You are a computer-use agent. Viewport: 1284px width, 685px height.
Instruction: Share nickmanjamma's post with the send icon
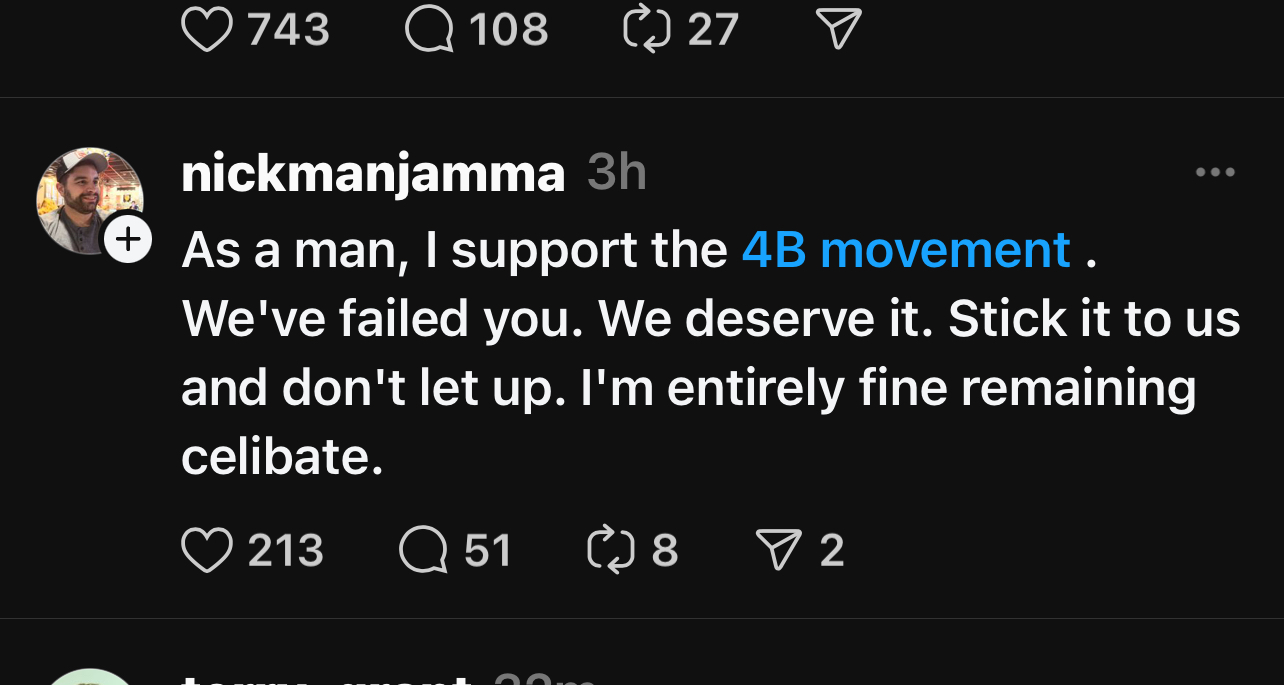(779, 551)
